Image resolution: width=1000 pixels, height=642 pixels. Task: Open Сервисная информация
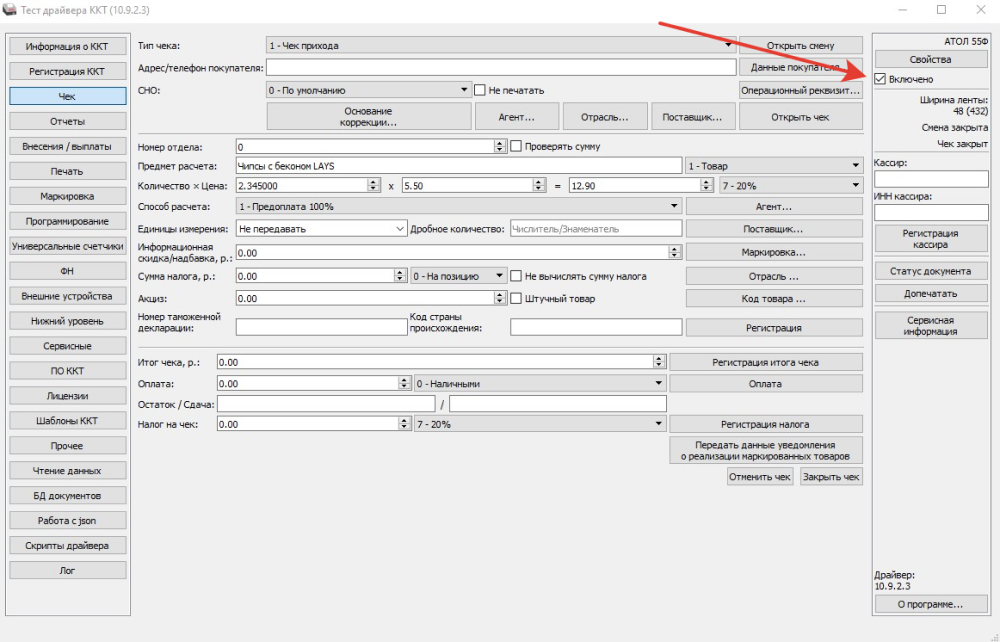point(930,326)
